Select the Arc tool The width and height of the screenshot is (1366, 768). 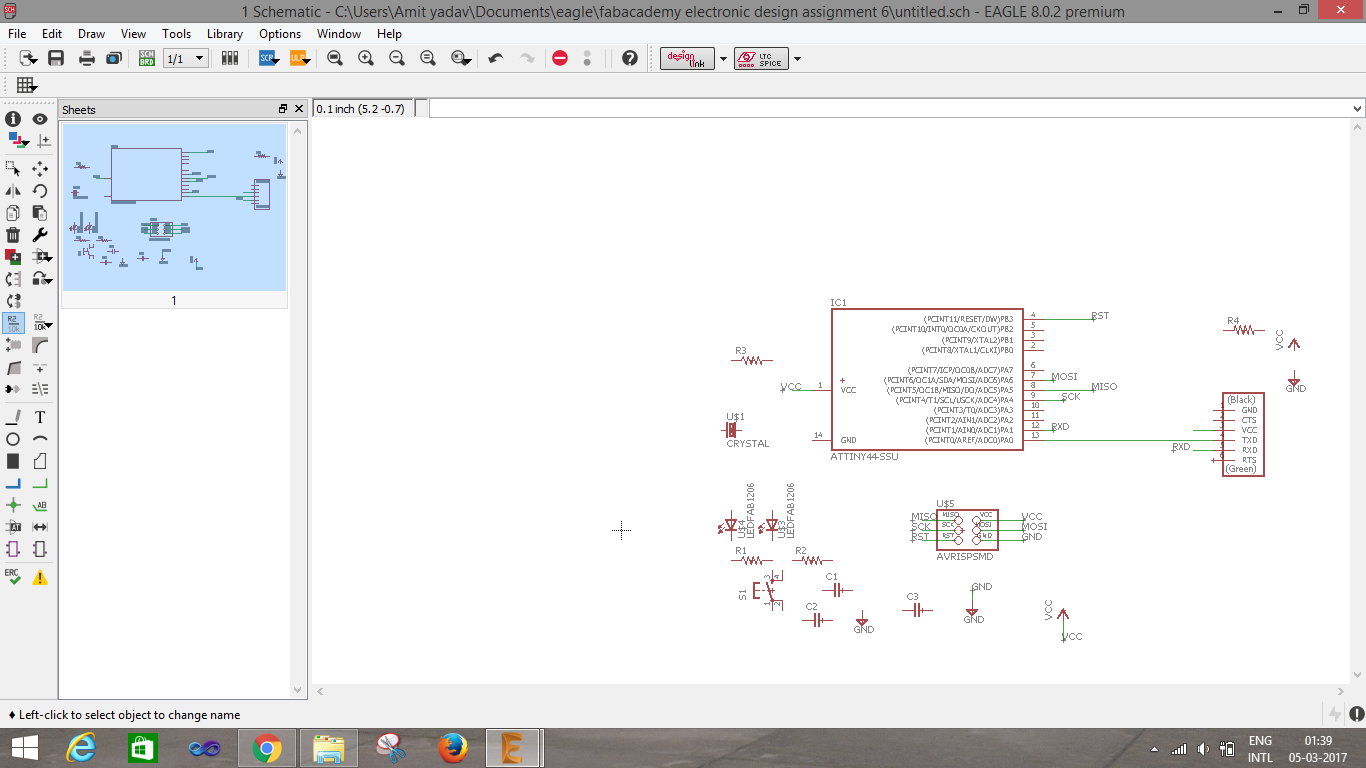click(x=40, y=438)
